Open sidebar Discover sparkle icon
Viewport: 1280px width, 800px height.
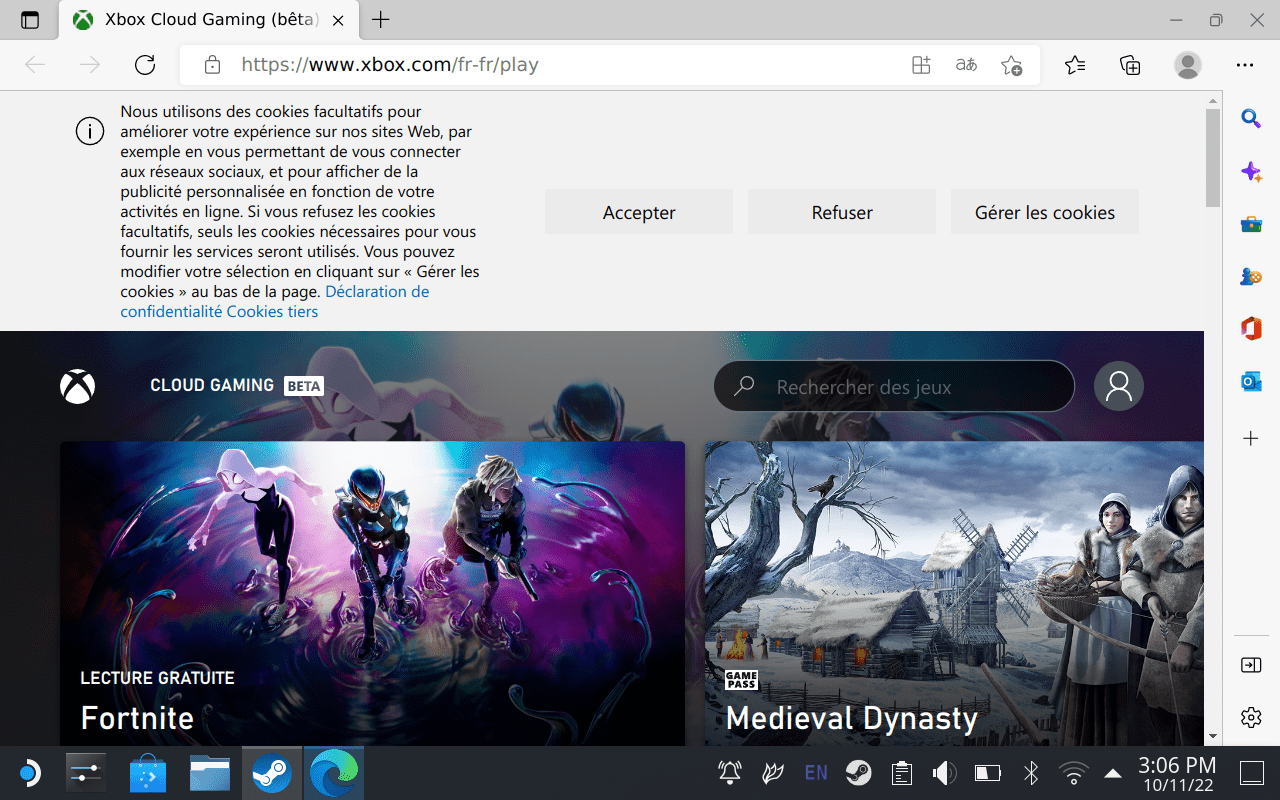click(1251, 172)
